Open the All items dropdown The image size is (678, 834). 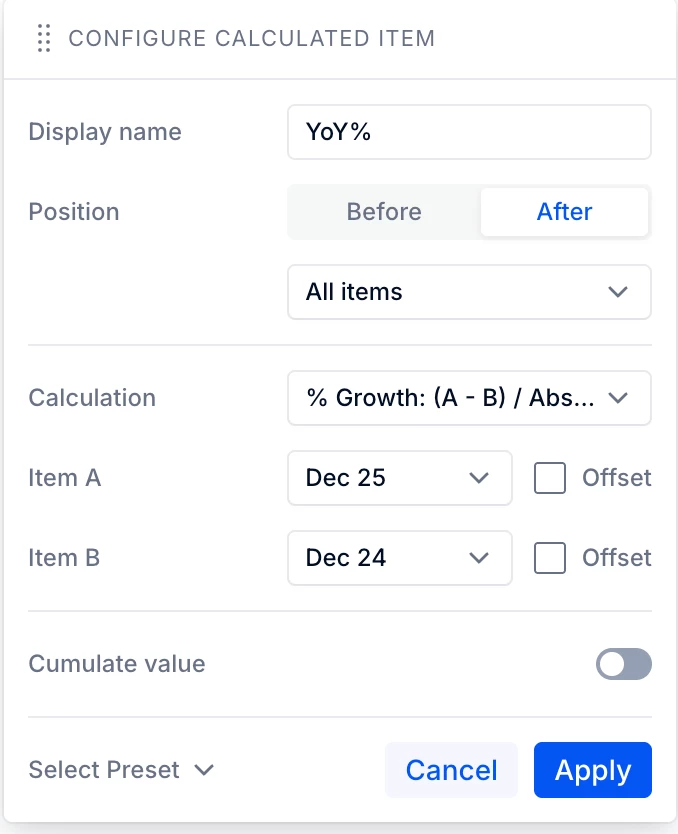(x=470, y=292)
